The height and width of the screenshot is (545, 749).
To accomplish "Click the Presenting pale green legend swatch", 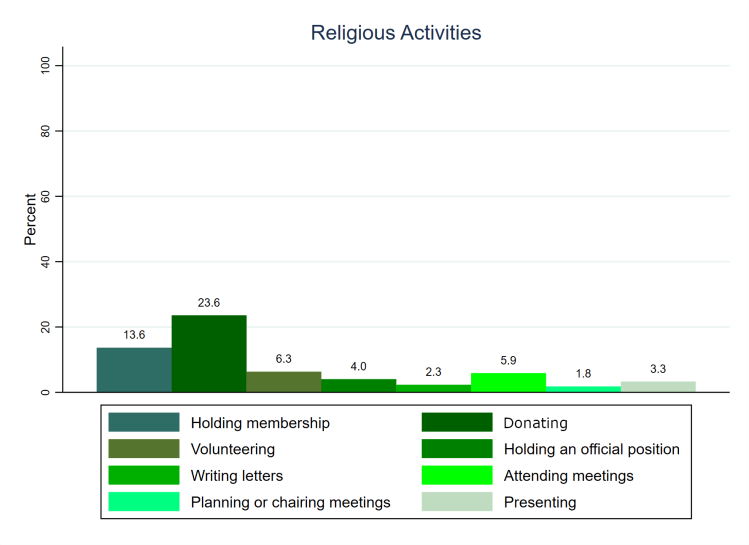I will 457,502.
